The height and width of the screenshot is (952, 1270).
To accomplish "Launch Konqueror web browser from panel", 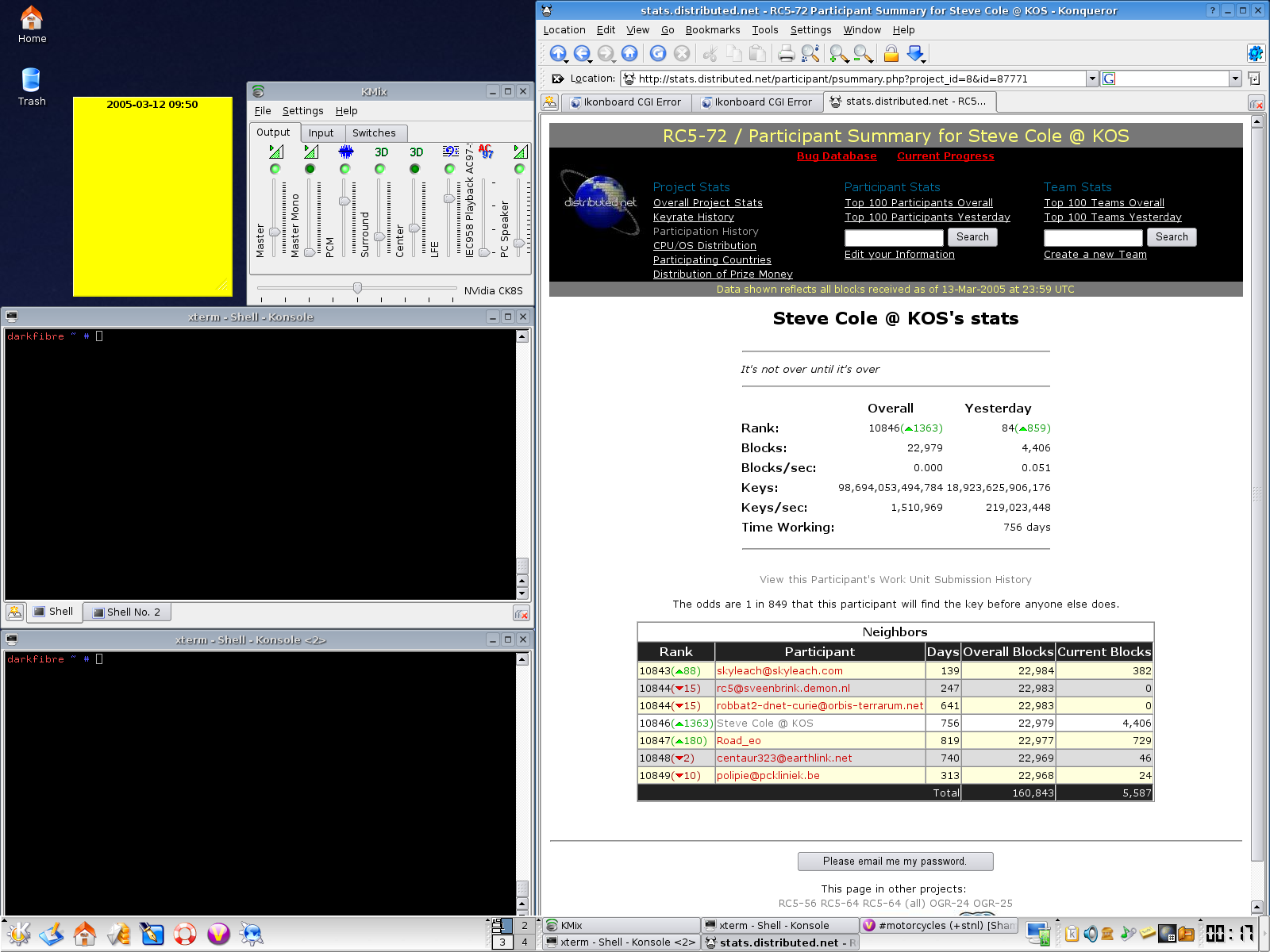I will 252,934.
